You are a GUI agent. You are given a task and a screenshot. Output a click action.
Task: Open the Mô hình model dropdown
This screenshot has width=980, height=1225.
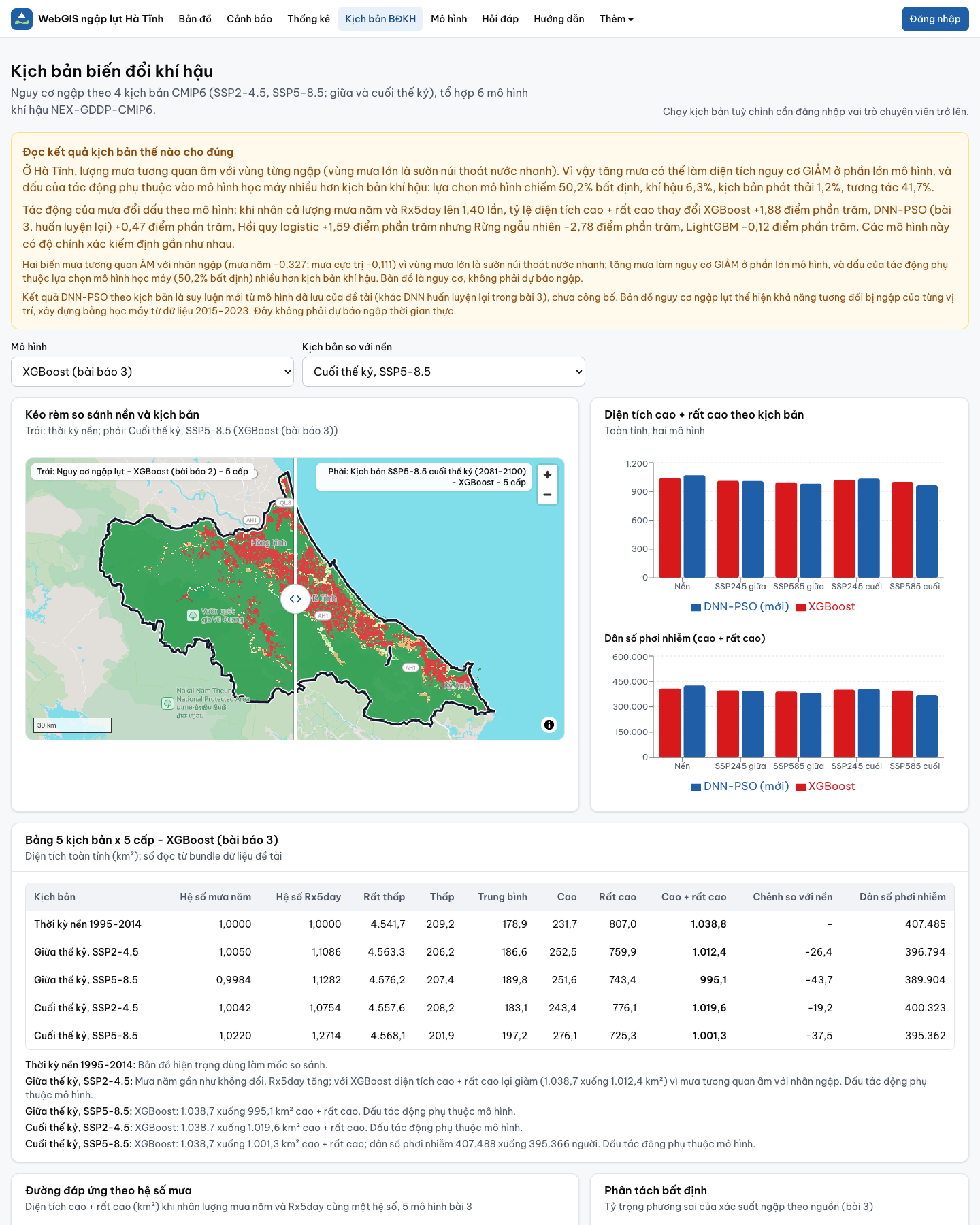coord(152,372)
